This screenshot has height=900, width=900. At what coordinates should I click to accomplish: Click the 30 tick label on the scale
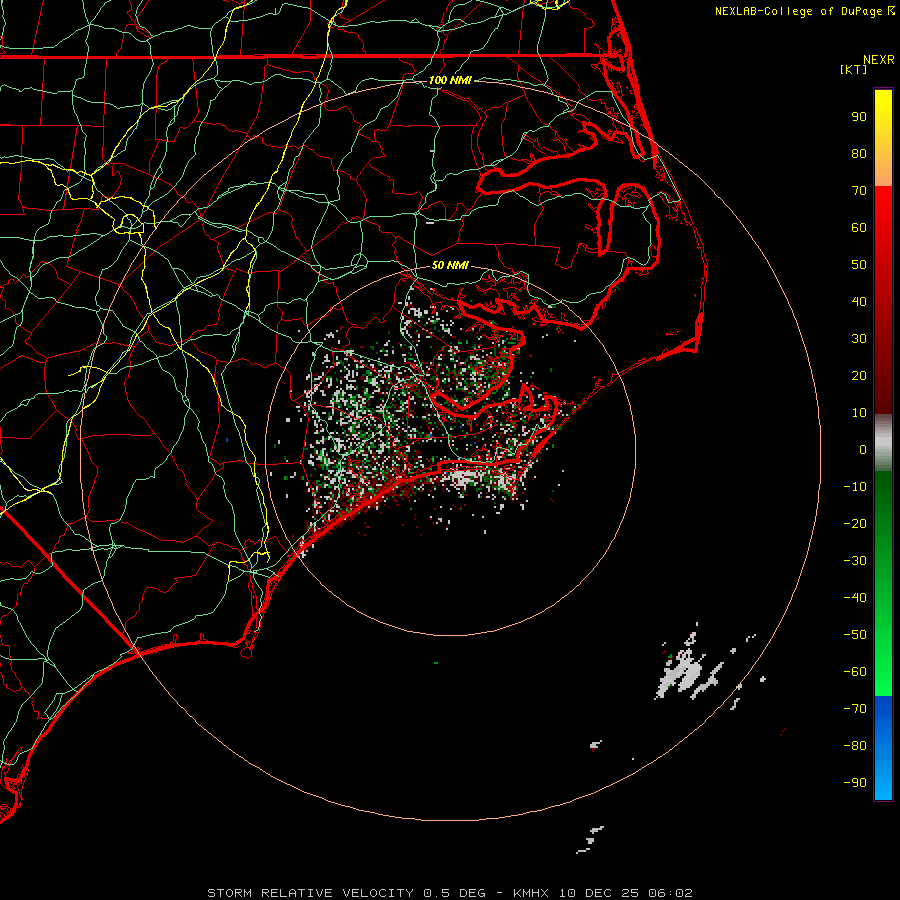click(x=858, y=339)
